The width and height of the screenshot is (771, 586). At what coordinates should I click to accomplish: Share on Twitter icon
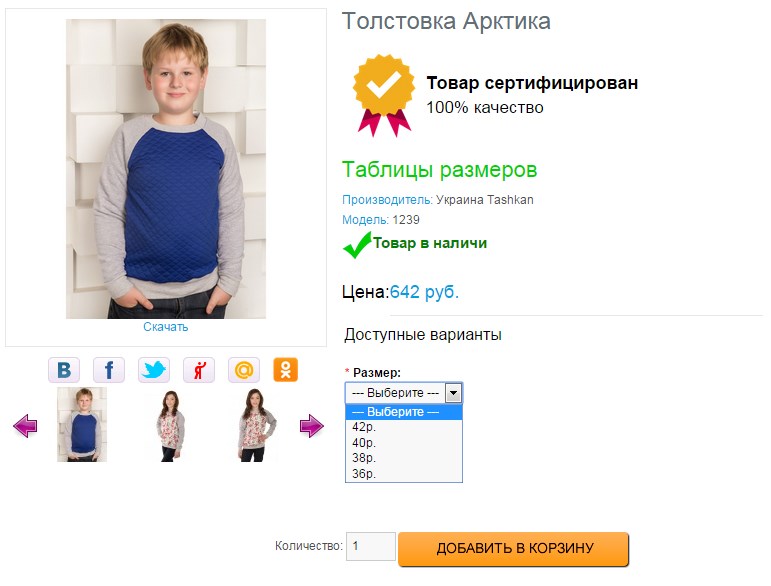click(x=154, y=370)
